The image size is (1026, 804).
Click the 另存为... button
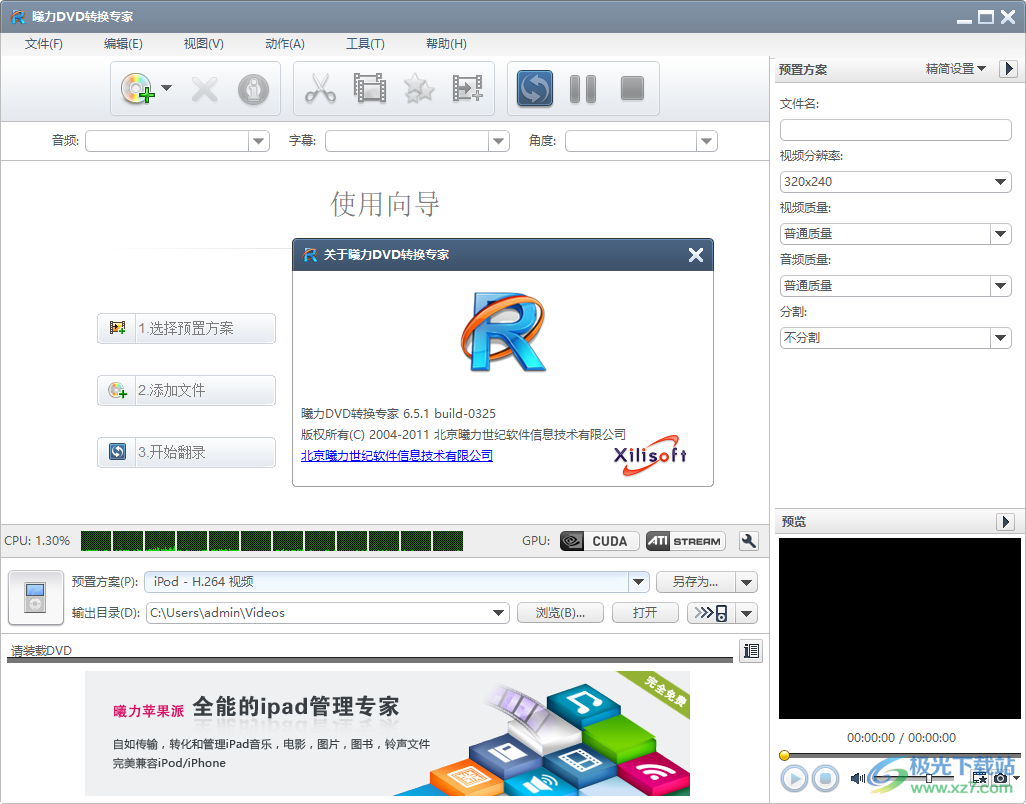coord(696,582)
